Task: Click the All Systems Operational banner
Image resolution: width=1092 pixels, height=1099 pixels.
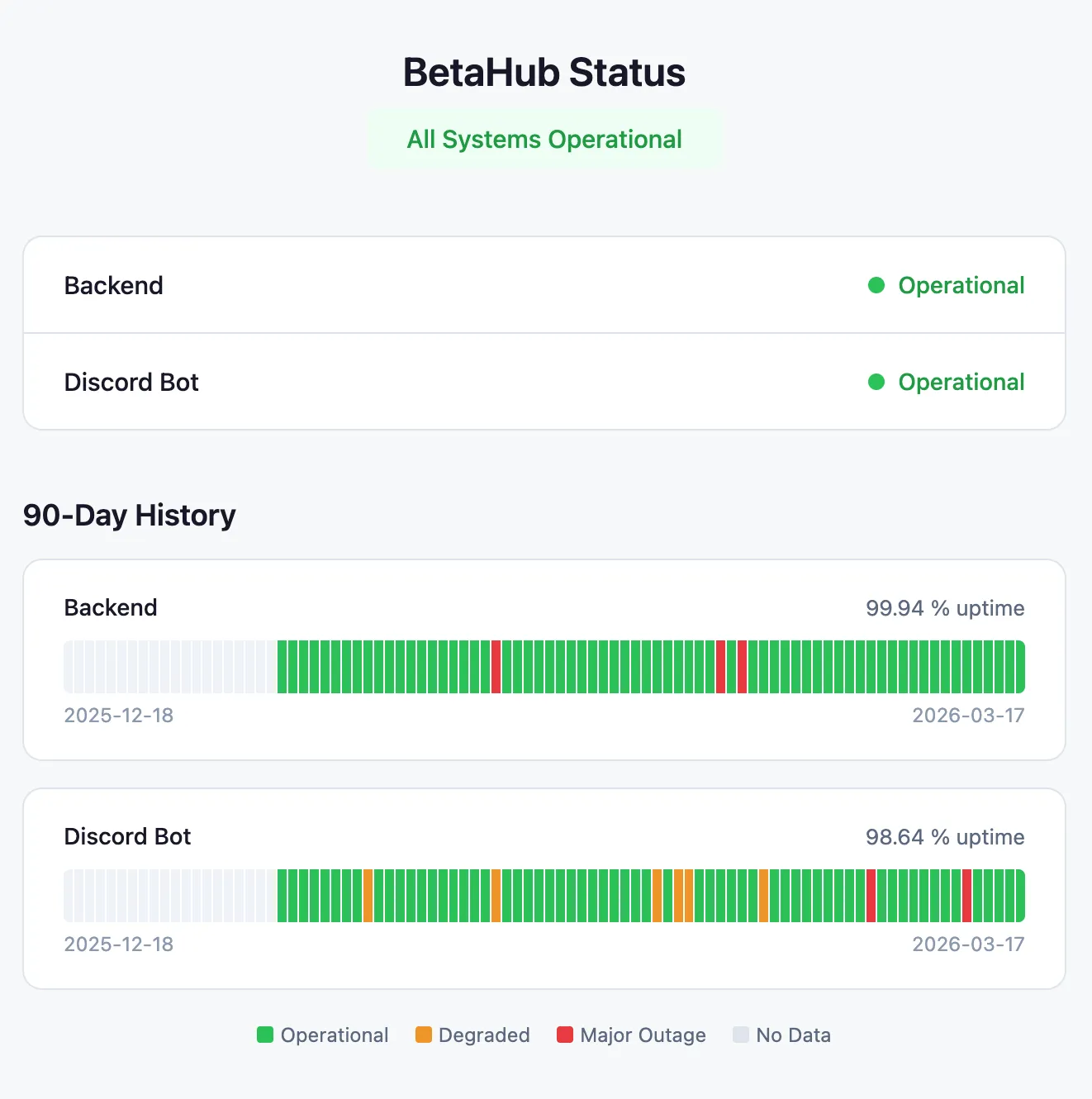Action: [x=544, y=140]
